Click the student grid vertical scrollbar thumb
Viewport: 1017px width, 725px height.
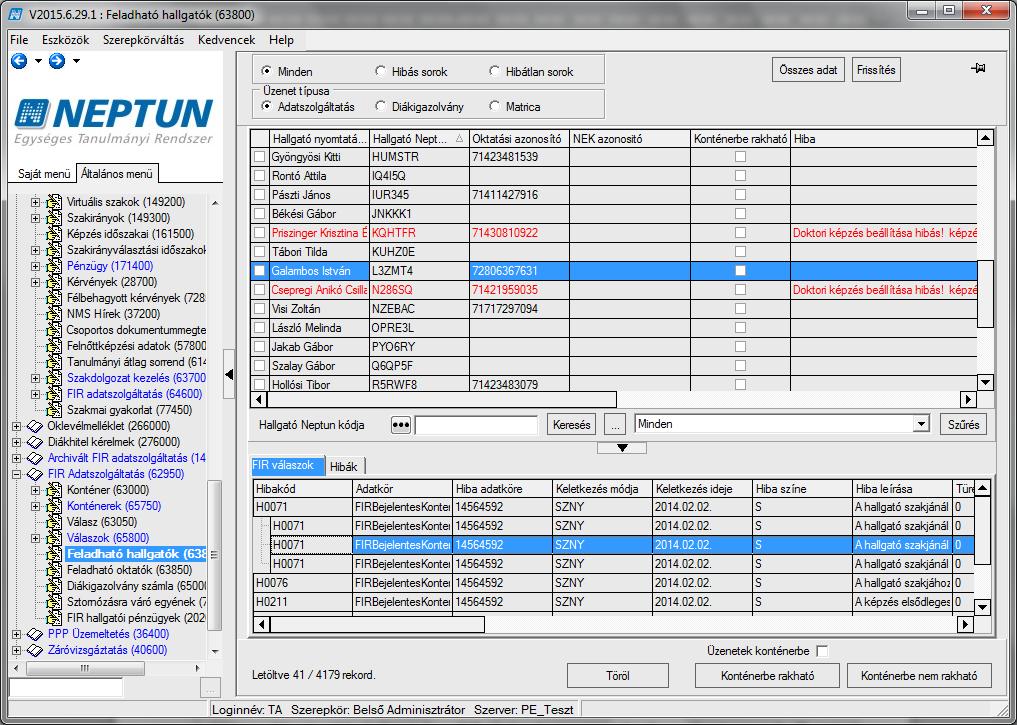[x=985, y=294]
